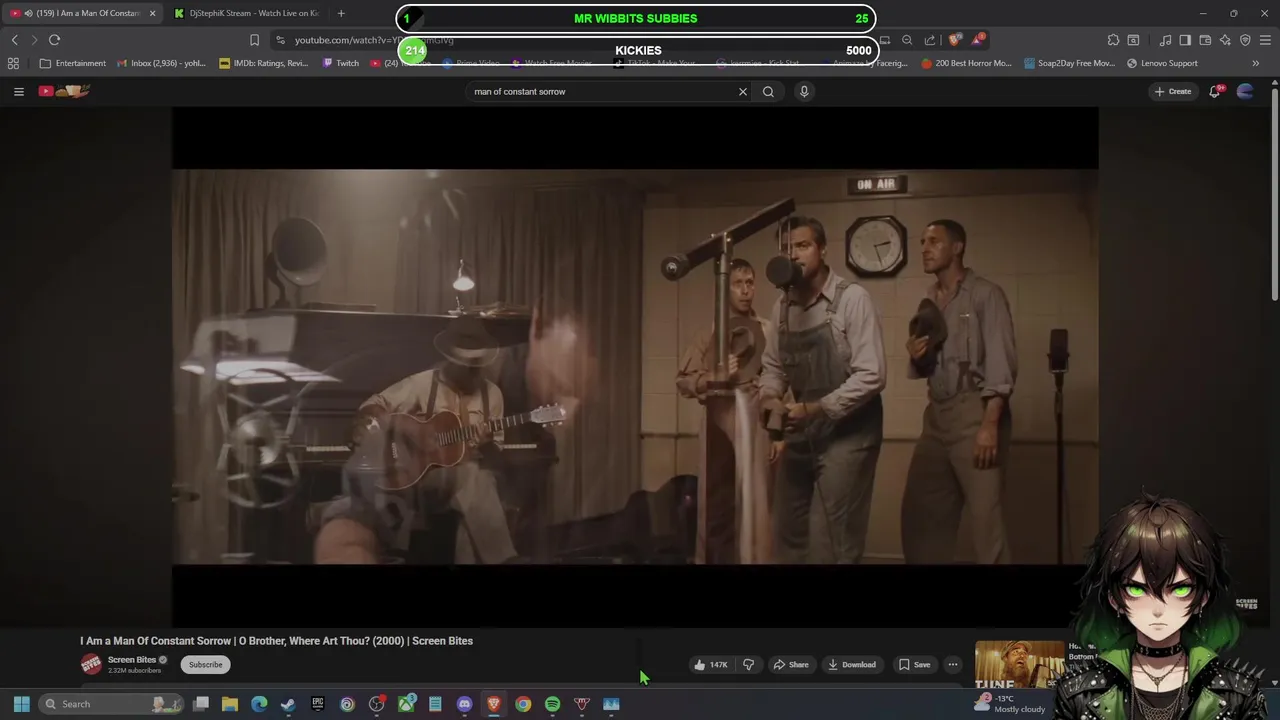Close the YouTube tab
This screenshot has width=1280, height=720.
coord(152,13)
